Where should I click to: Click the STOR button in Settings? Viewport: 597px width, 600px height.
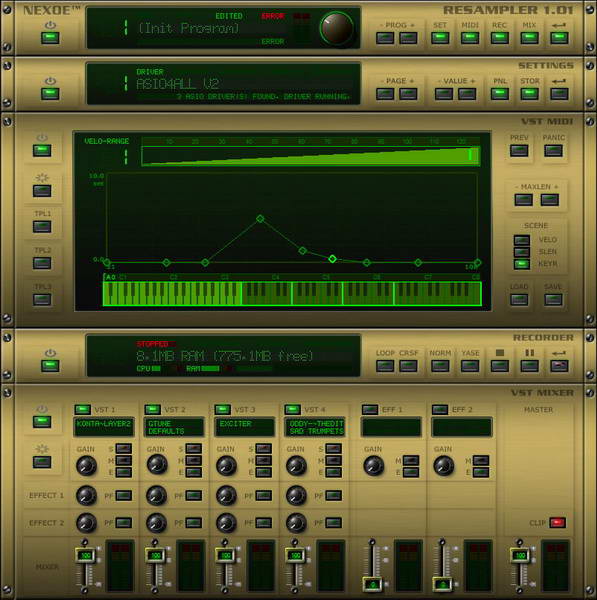[x=530, y=94]
